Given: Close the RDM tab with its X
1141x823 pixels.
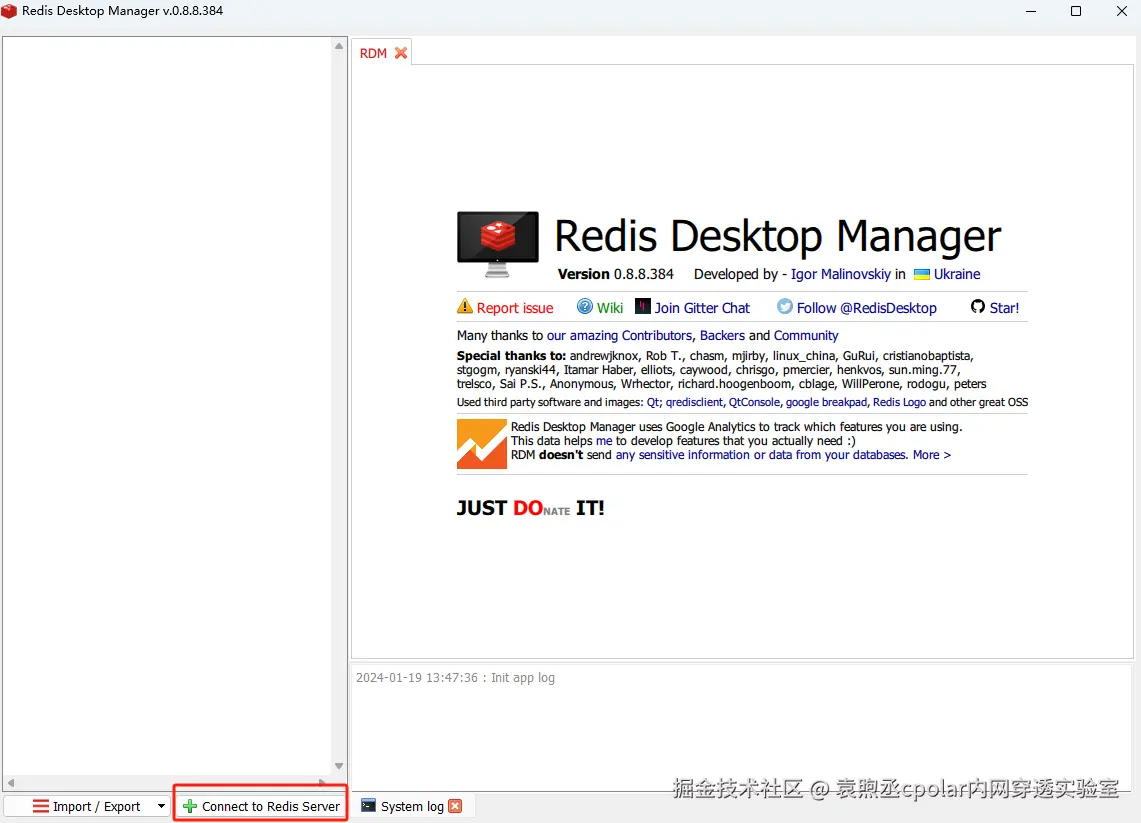Looking at the screenshot, I should (401, 53).
